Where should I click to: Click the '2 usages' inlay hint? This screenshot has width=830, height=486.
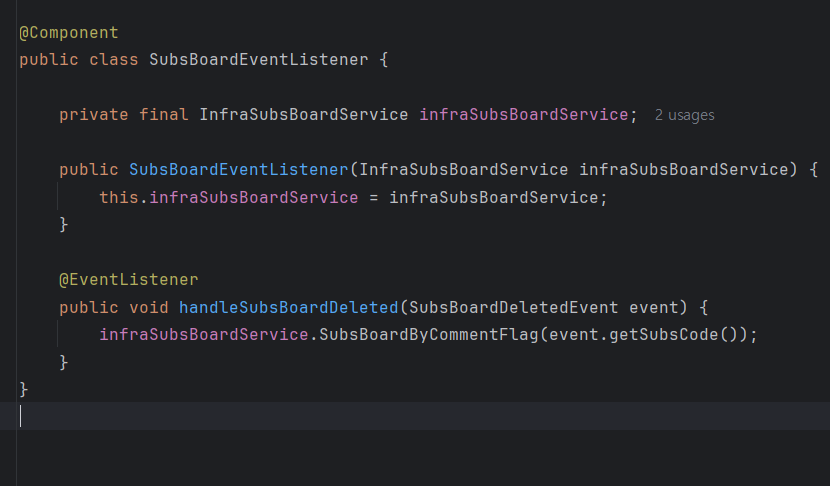click(684, 115)
